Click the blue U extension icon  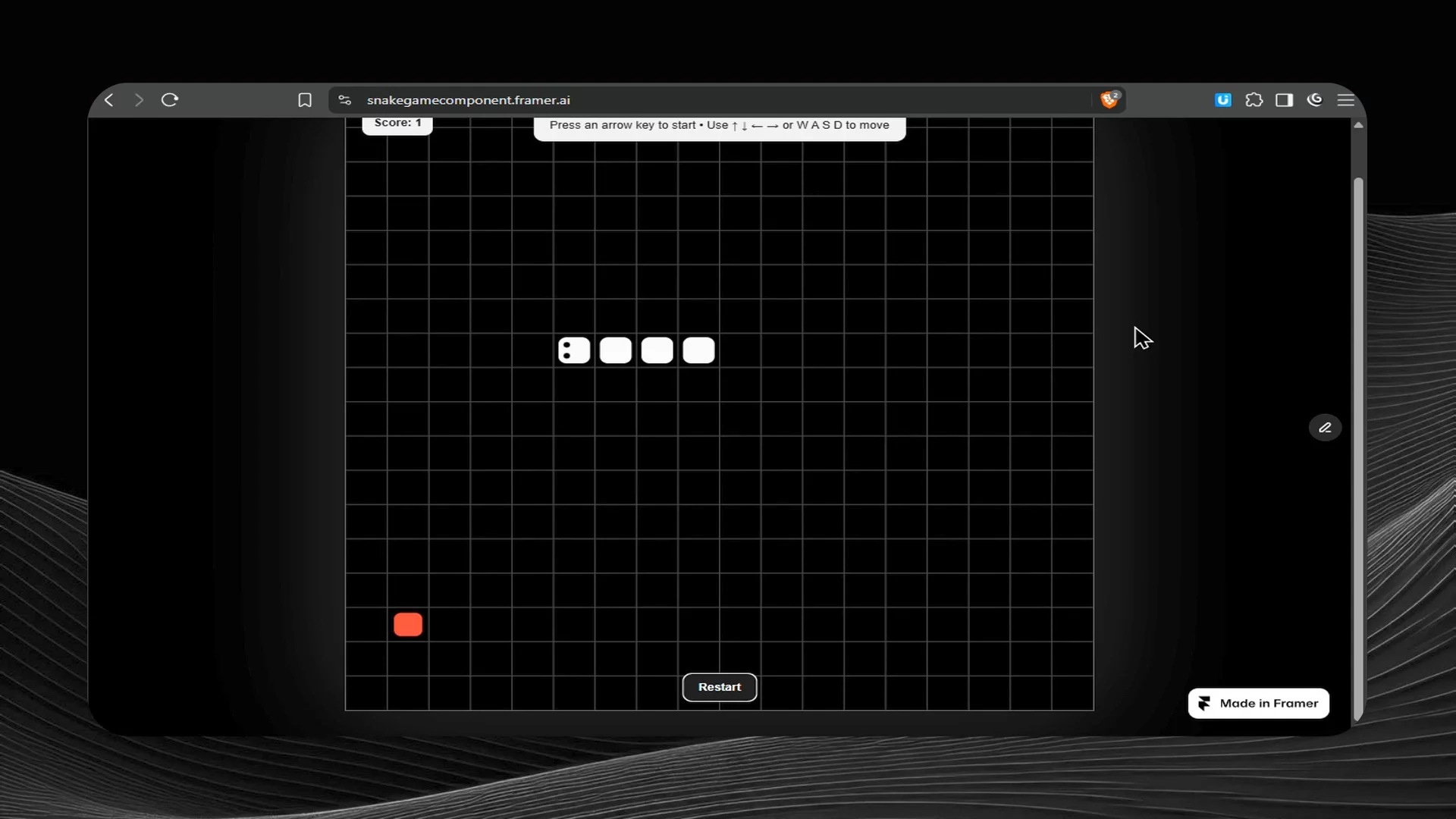point(1223,100)
